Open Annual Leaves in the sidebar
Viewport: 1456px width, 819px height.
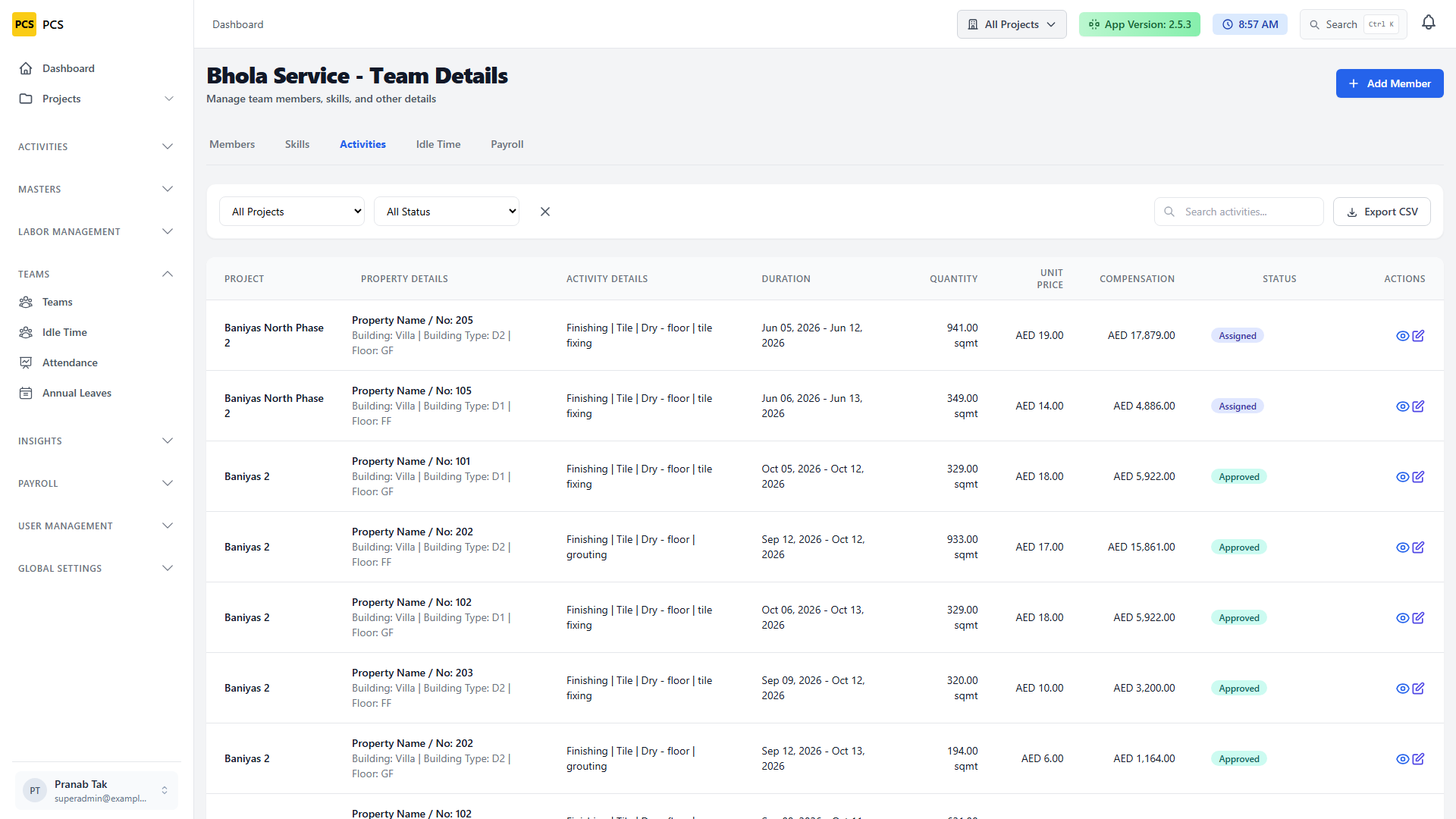(96, 393)
